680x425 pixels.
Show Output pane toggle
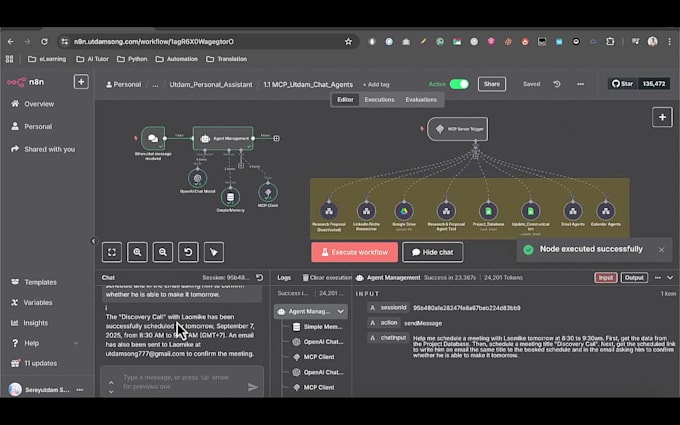point(634,278)
